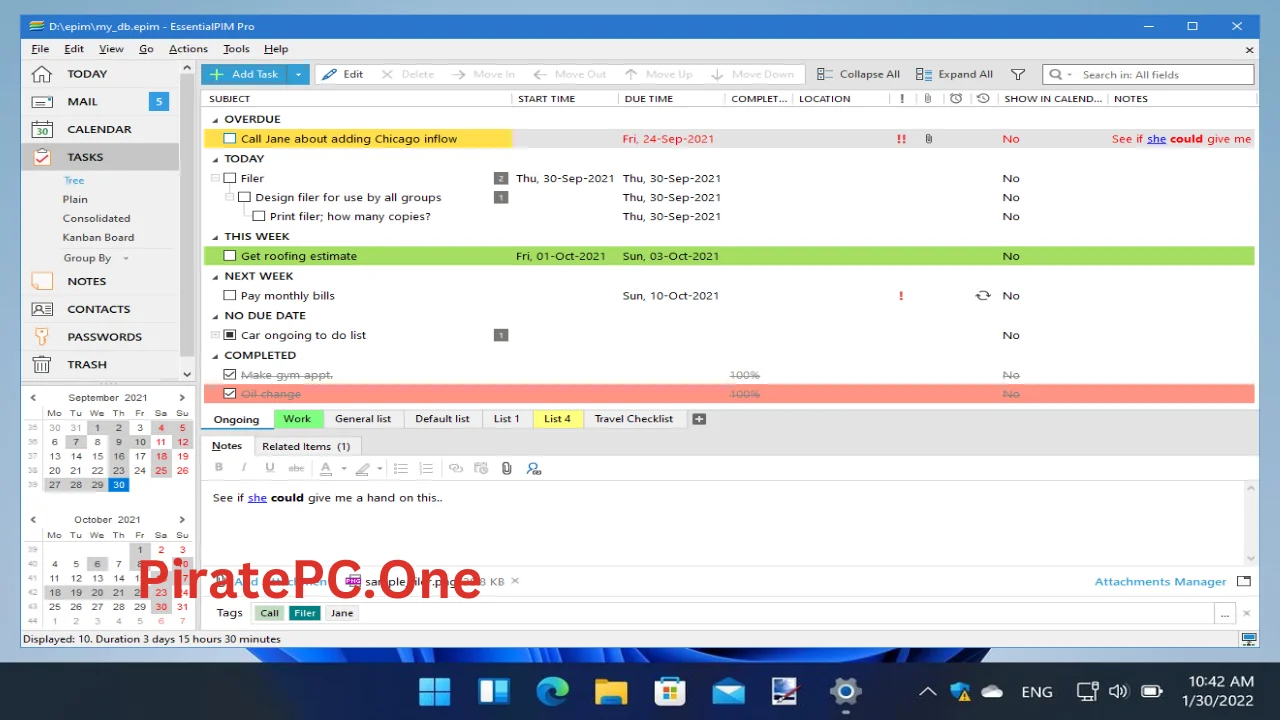Collapse the THIS WEEK group

point(215,236)
